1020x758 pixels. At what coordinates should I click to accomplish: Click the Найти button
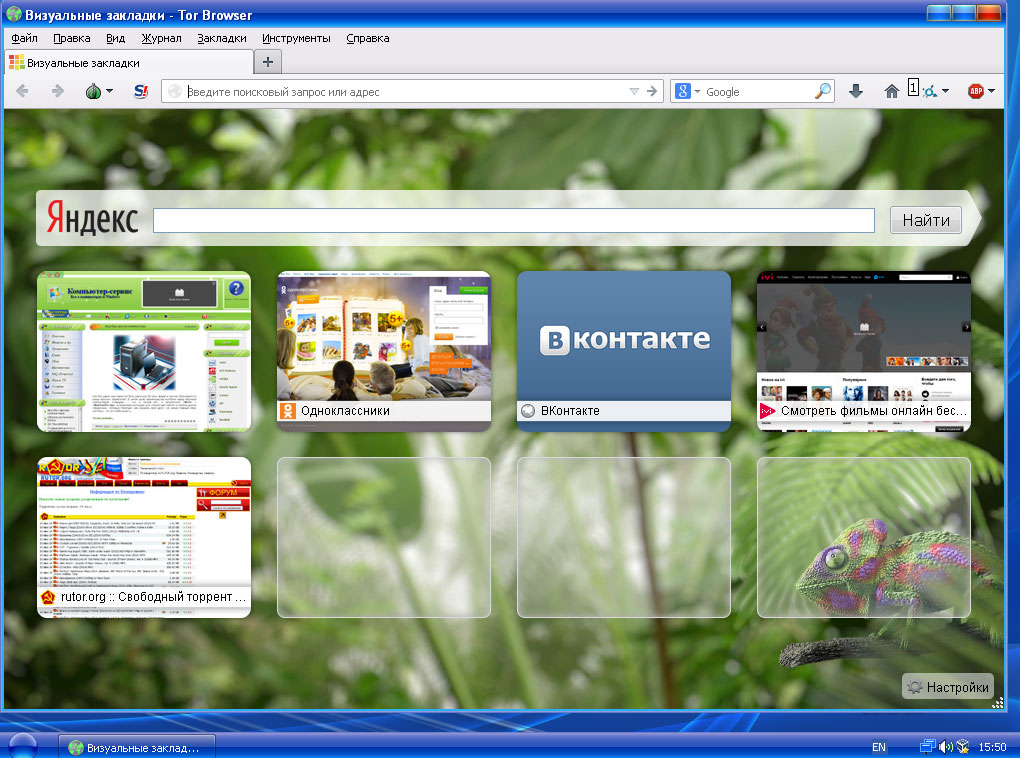click(x=926, y=220)
